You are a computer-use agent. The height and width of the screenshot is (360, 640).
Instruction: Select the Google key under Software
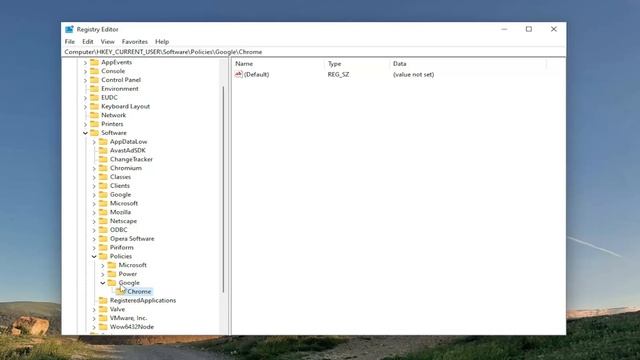tap(120, 195)
